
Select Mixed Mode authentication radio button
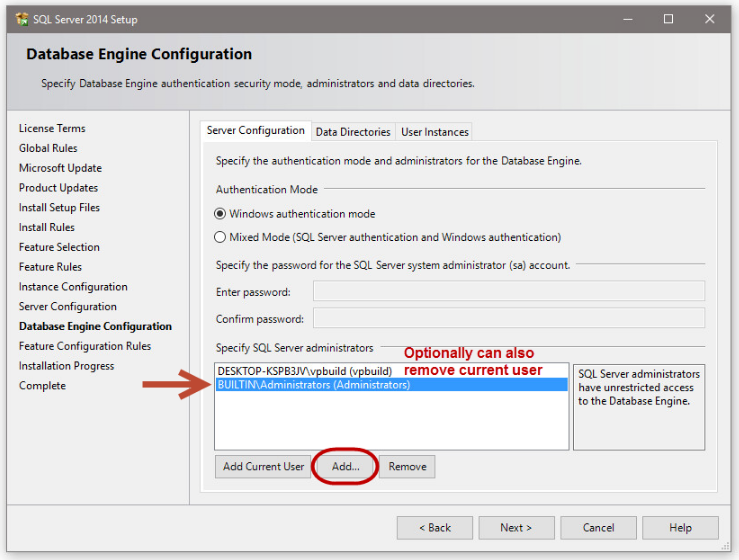(x=221, y=238)
